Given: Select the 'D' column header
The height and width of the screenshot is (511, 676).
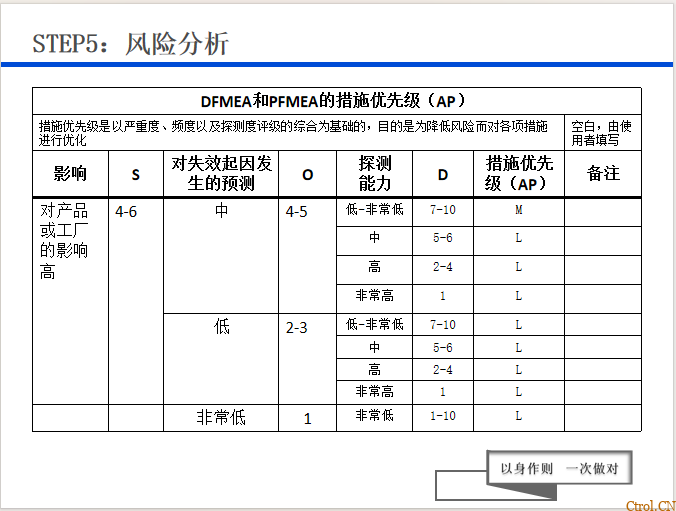Looking at the screenshot, I should 443,175.
